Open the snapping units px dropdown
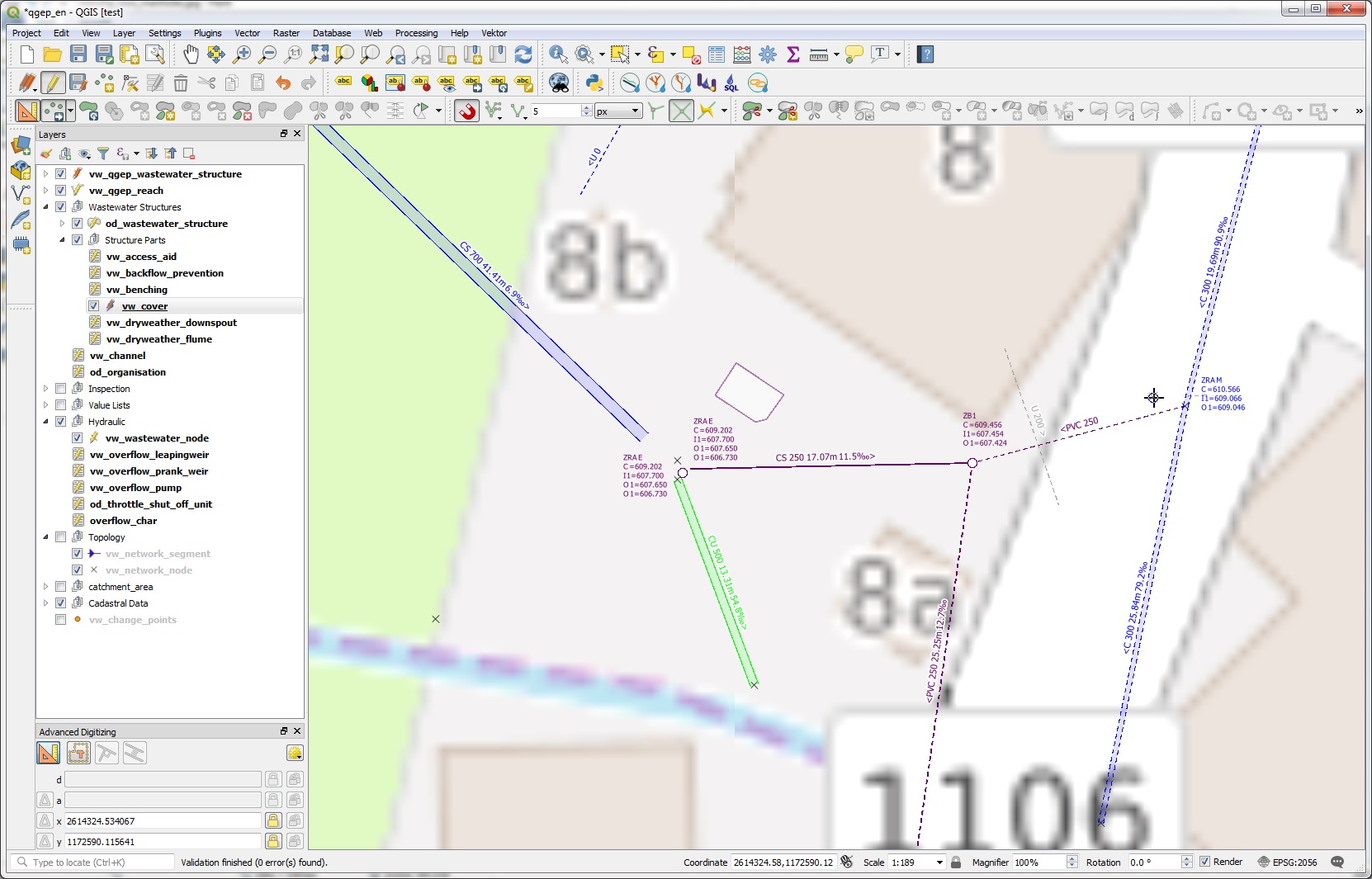Viewport: 1372px width, 879px height. point(635,111)
